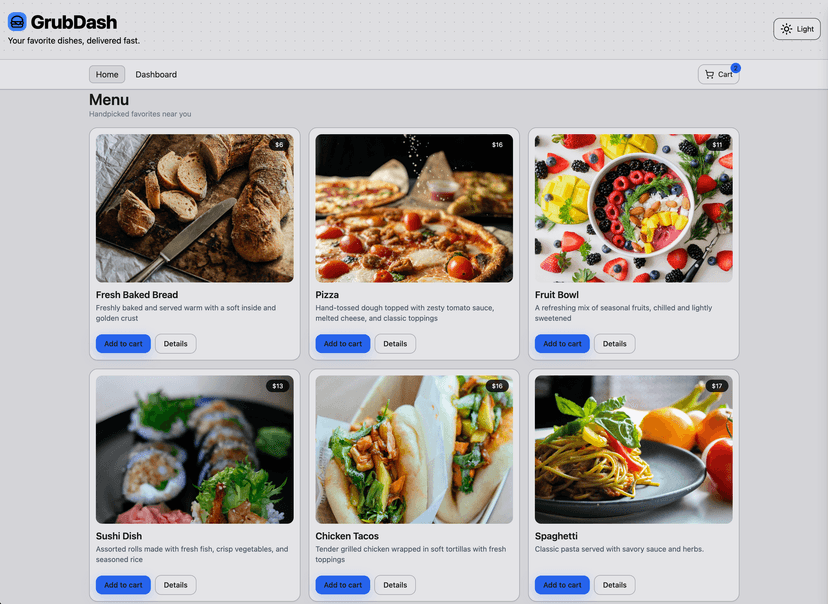
Task: Go to the Home tab
Action: pos(107,74)
